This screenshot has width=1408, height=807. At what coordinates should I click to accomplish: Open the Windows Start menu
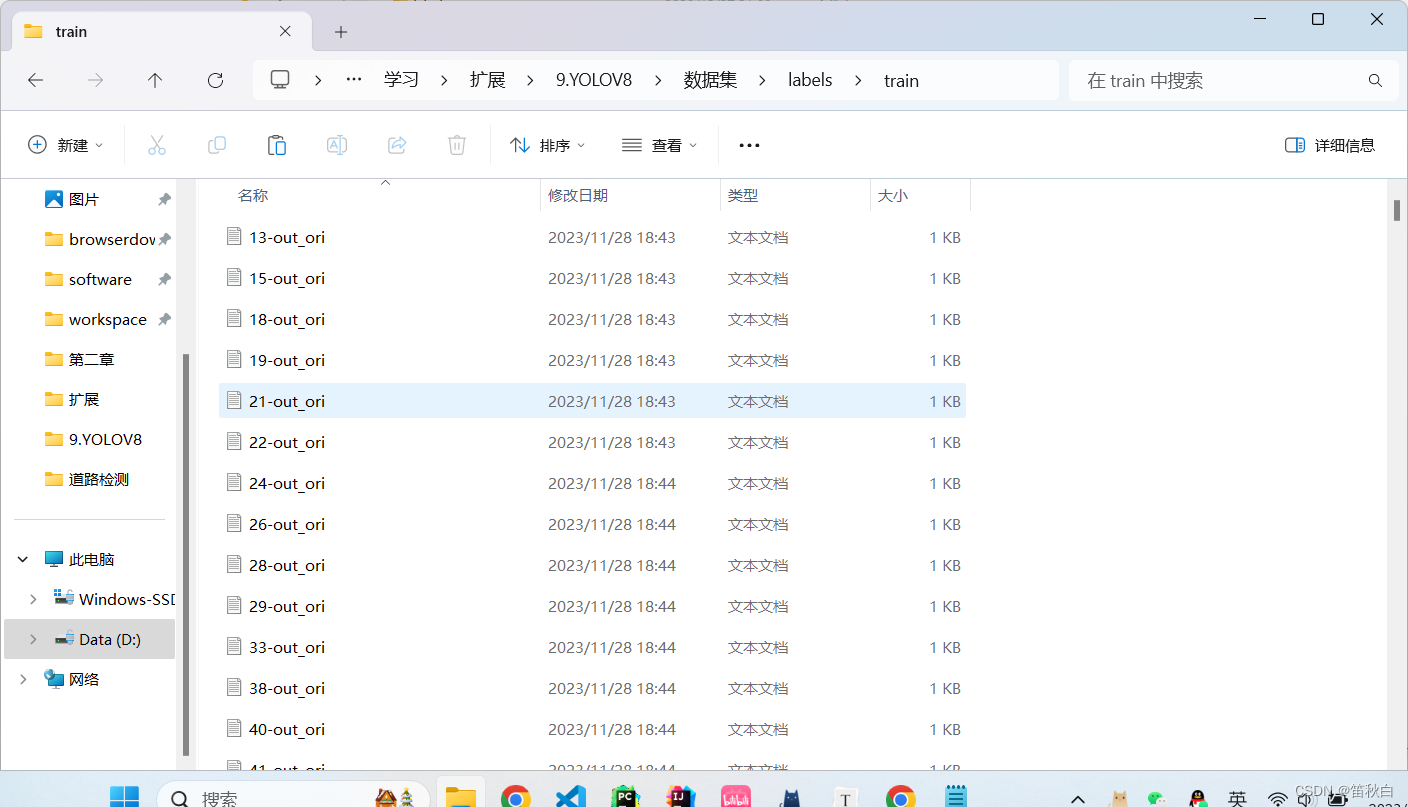124,797
